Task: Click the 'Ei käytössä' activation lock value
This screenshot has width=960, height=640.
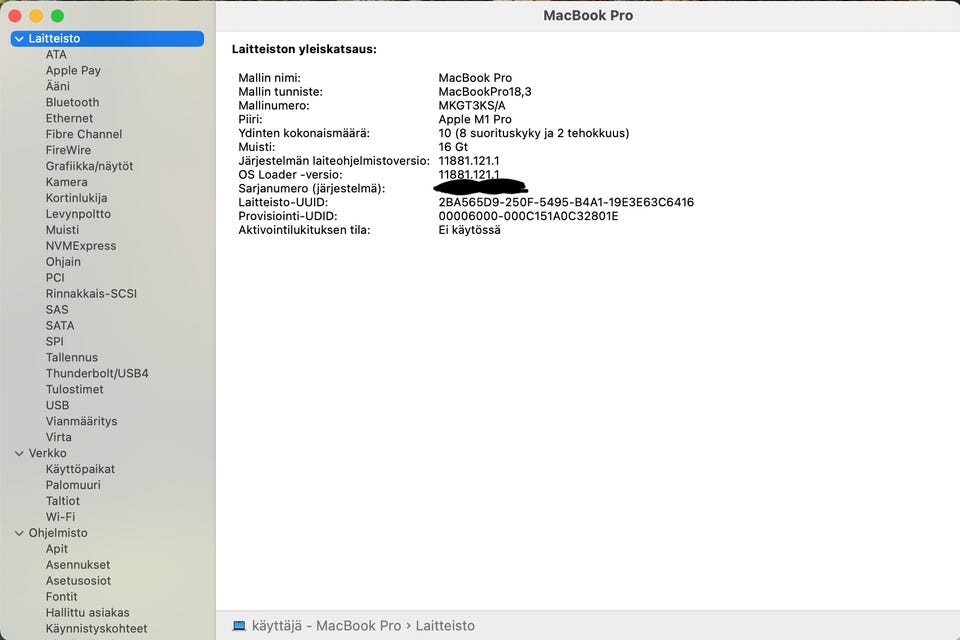Action: (470, 230)
